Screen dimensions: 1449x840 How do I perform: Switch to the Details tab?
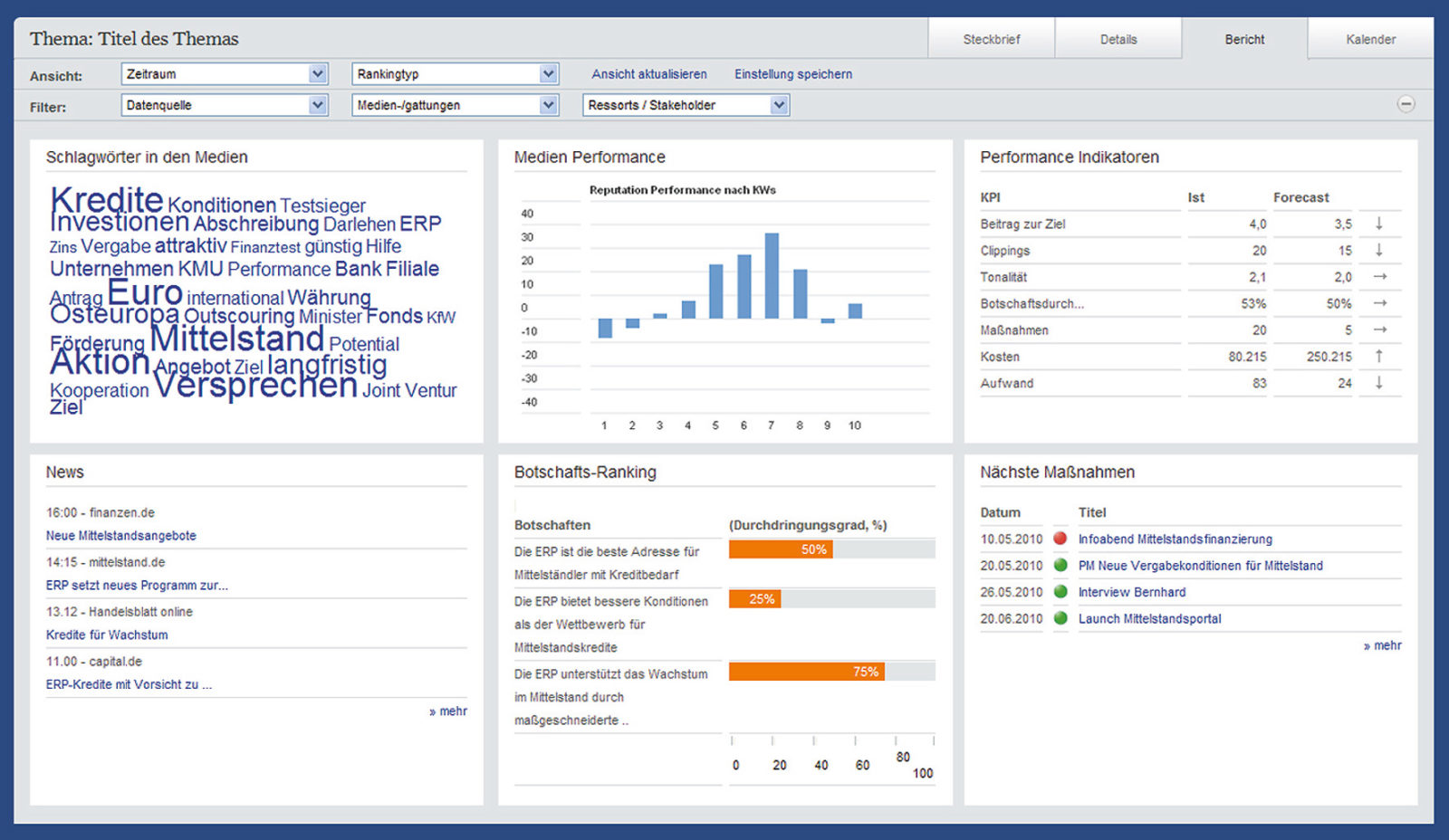[1118, 39]
